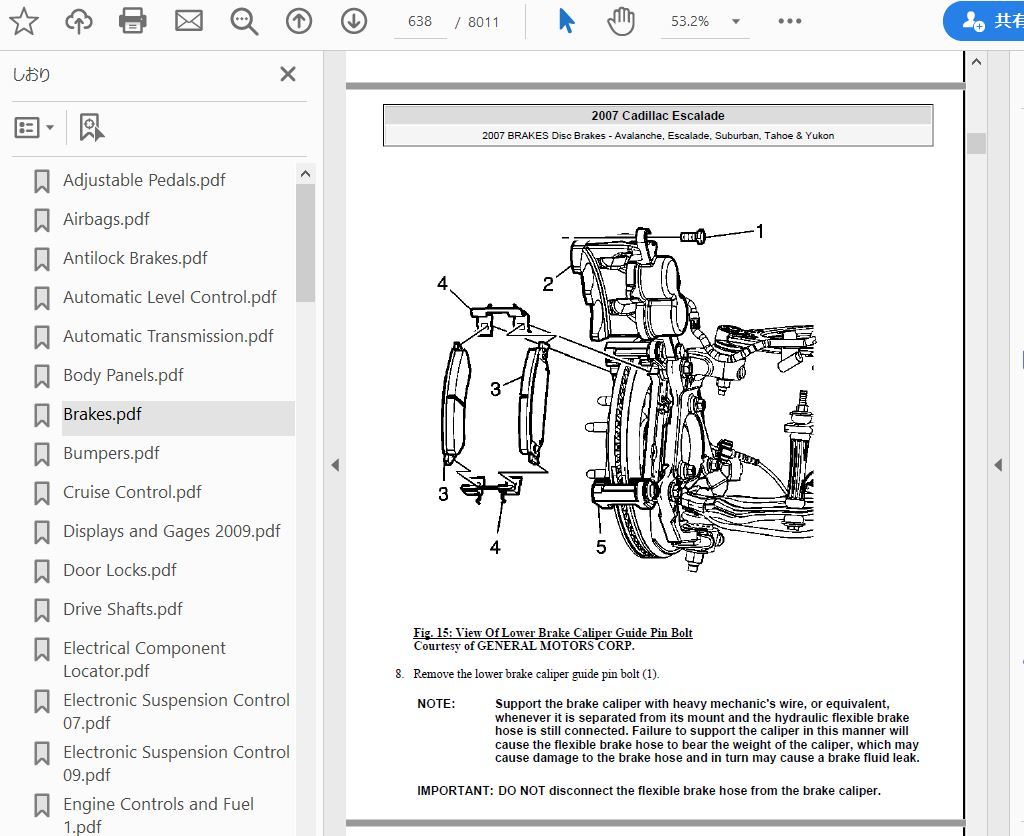Screen dimensions: 1024x836
Task: Open Adjustable Pedals.pdf bookmark
Action: tap(144, 180)
